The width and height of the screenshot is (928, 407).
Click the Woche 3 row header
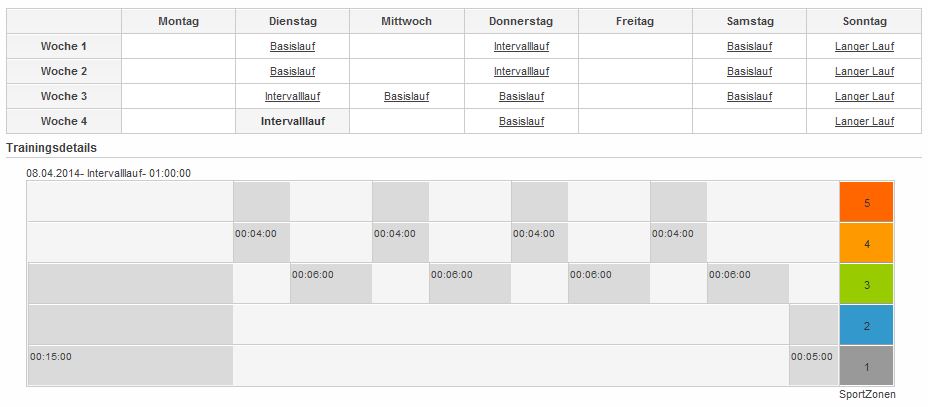point(64,96)
